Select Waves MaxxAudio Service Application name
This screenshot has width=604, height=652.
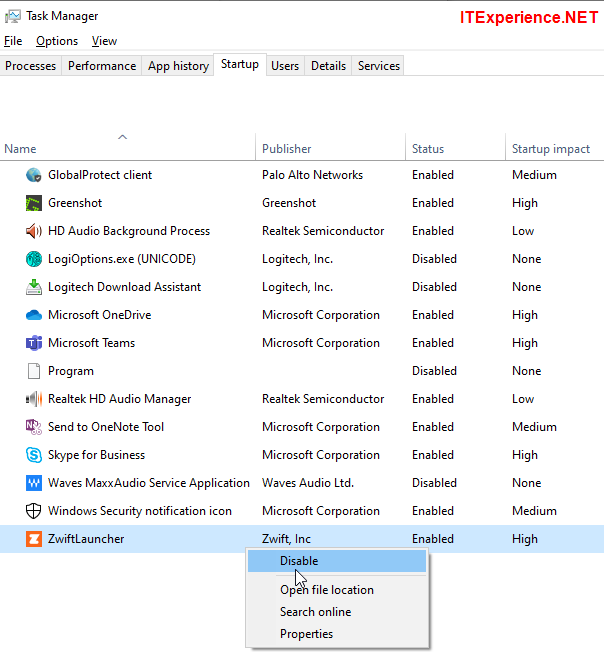149,483
